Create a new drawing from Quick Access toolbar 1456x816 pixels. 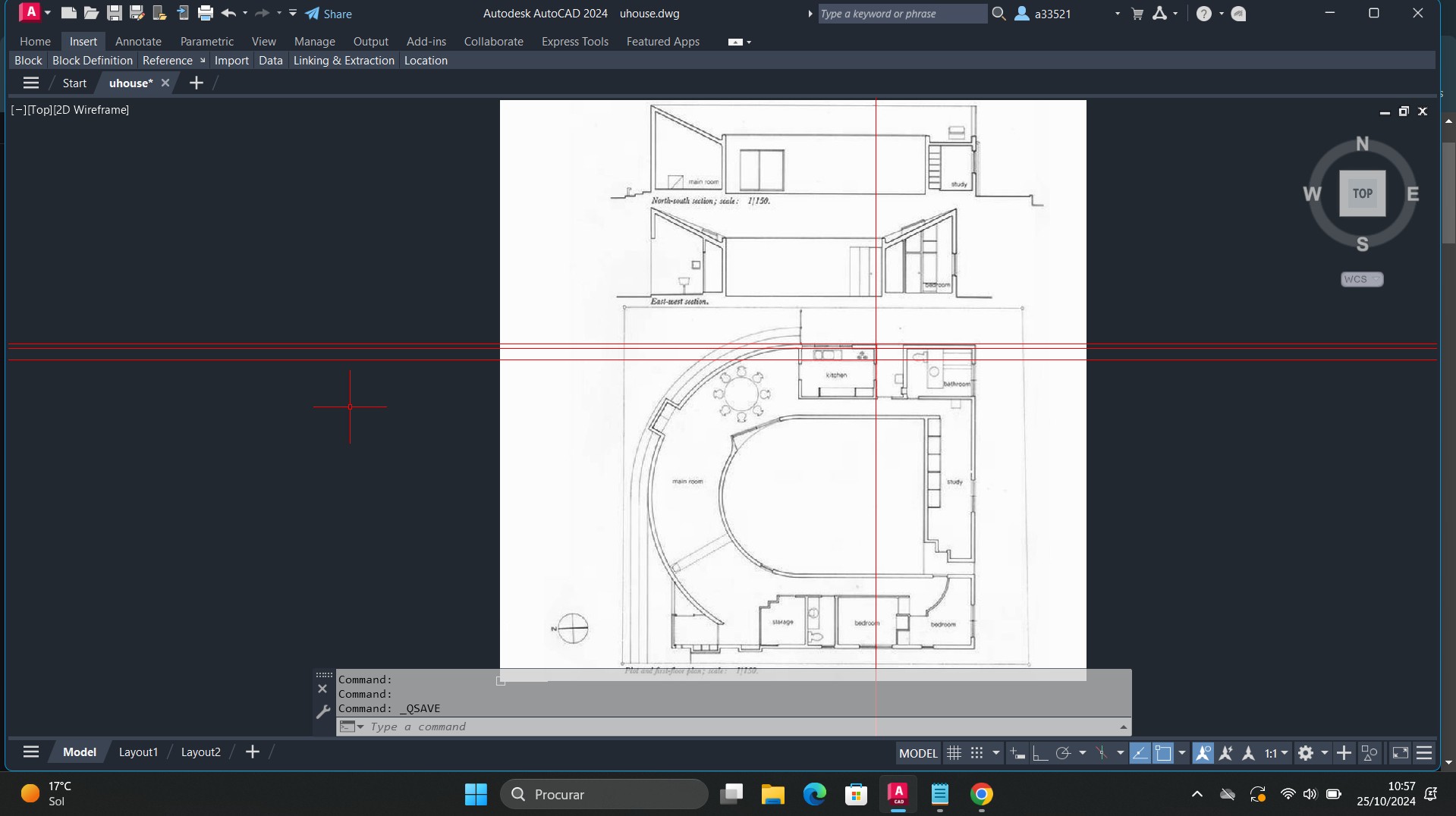pos(68,13)
